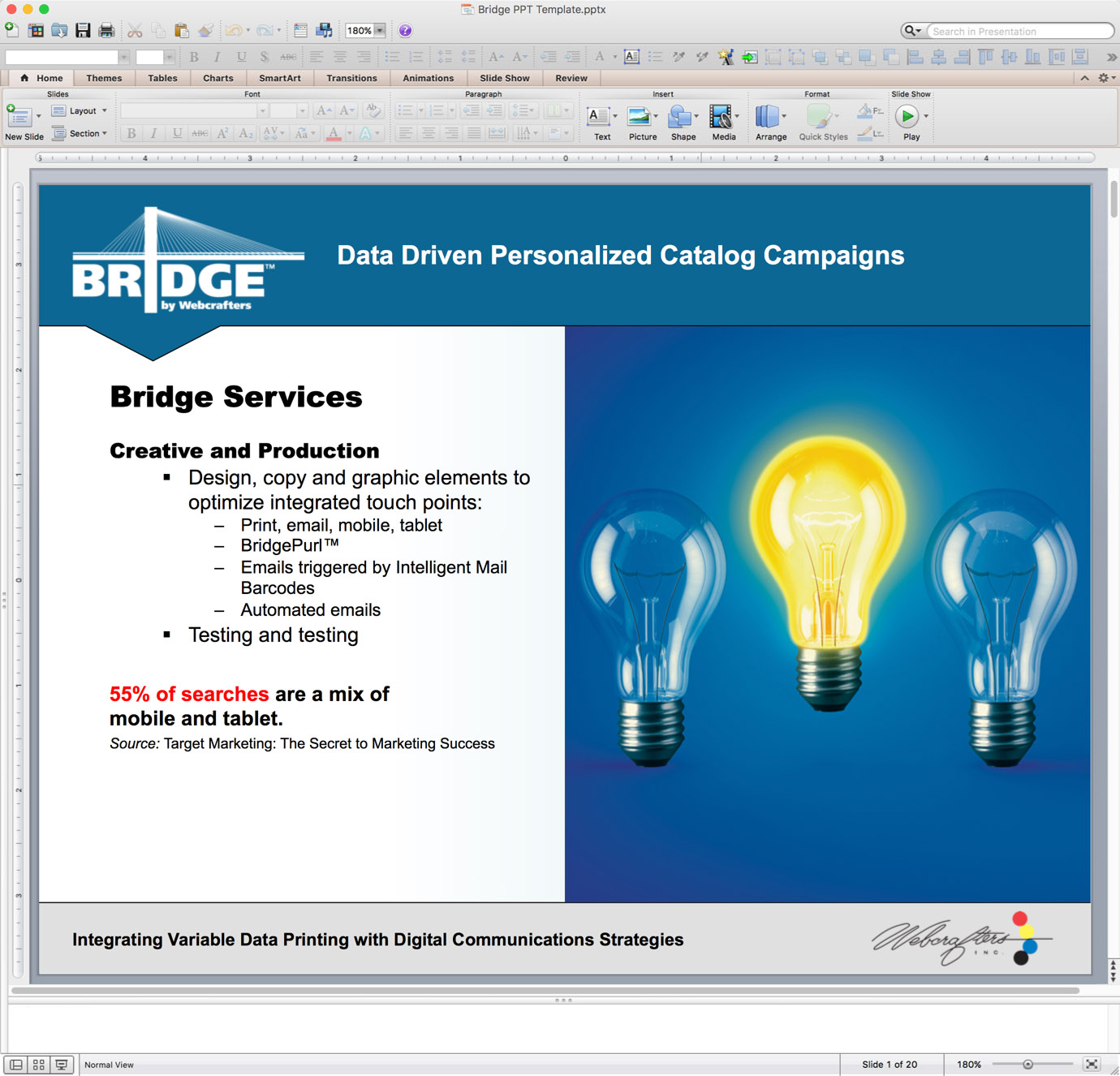The width and height of the screenshot is (1120, 1076).
Task: Toggle presenter slide show view button
Action: tap(61, 1065)
